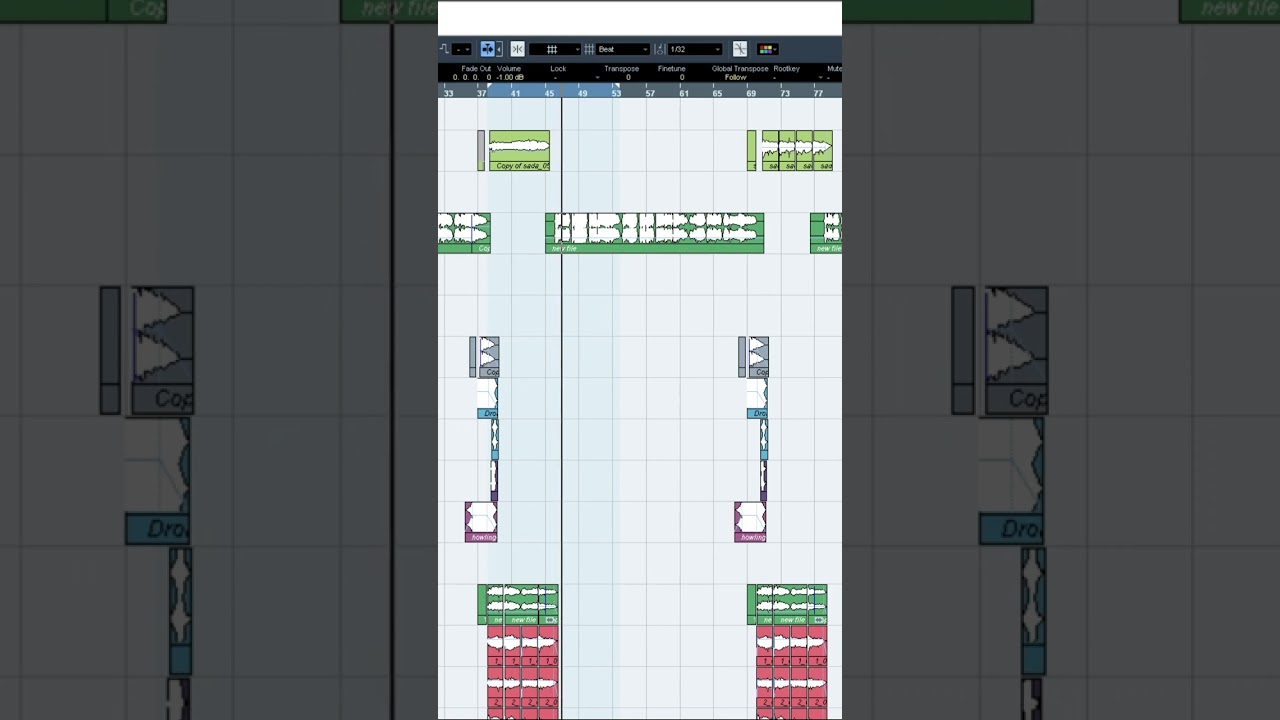
Task: Click bar 33 on the ruler
Action: point(448,93)
